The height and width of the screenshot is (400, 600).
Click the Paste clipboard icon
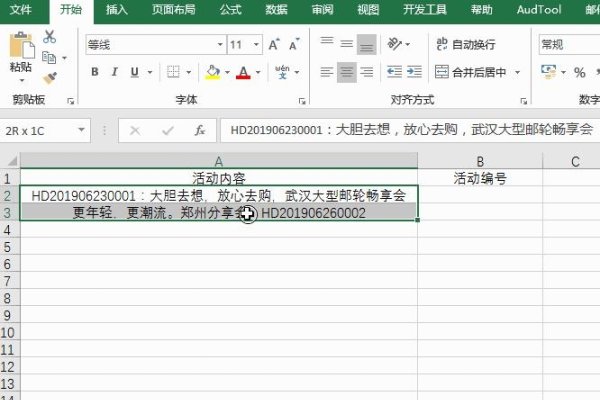21,45
